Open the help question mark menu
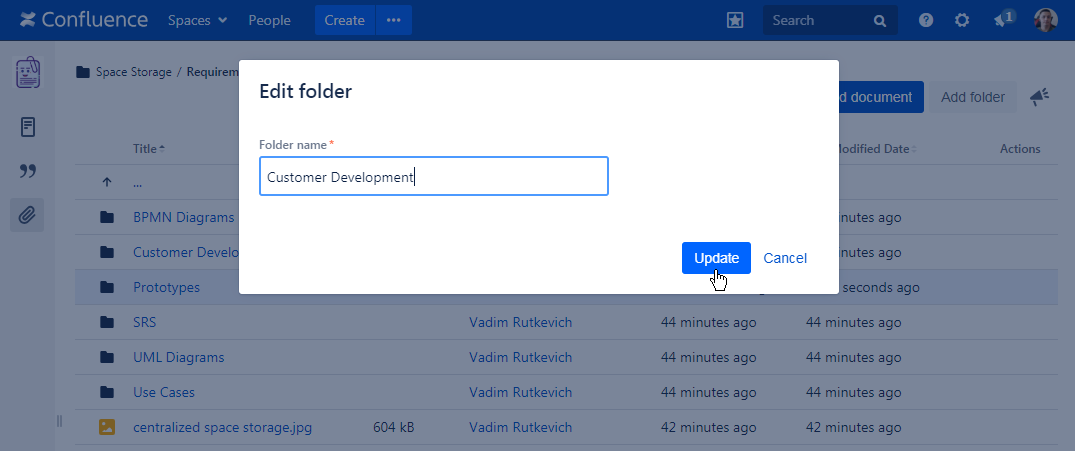 (x=926, y=20)
